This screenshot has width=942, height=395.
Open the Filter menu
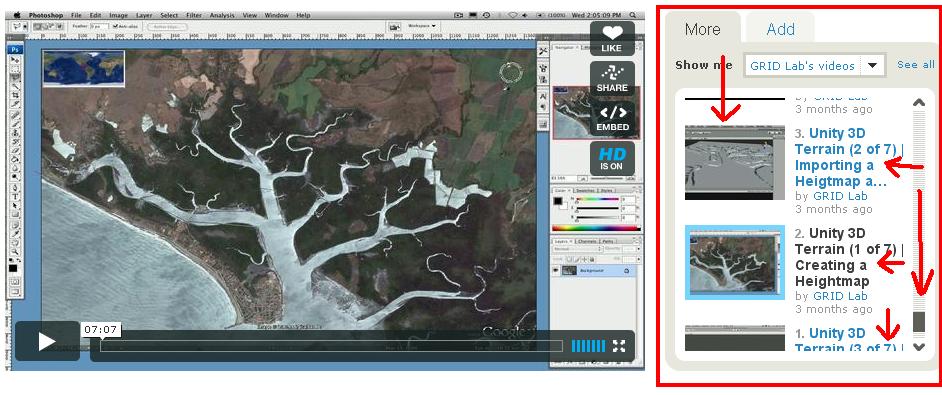pos(193,15)
